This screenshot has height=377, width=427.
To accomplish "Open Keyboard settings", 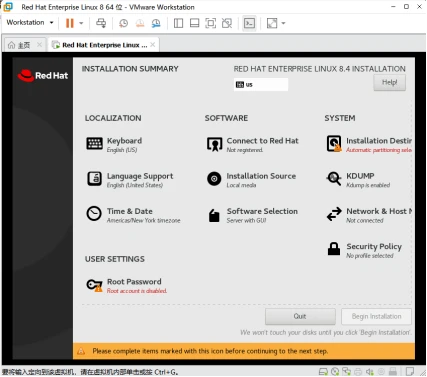I will [114, 145].
